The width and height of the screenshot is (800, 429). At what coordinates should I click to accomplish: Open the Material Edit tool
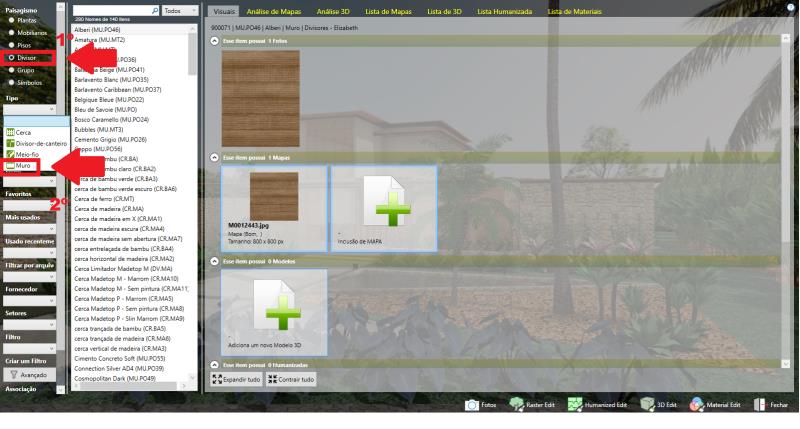point(697,405)
